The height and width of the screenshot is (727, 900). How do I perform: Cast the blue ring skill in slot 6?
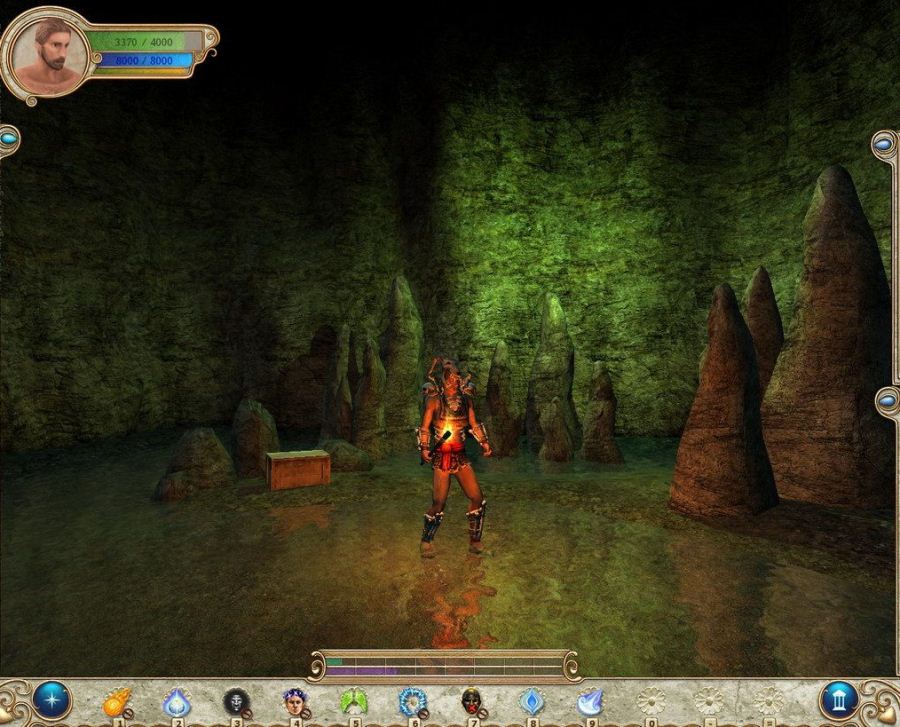point(412,702)
